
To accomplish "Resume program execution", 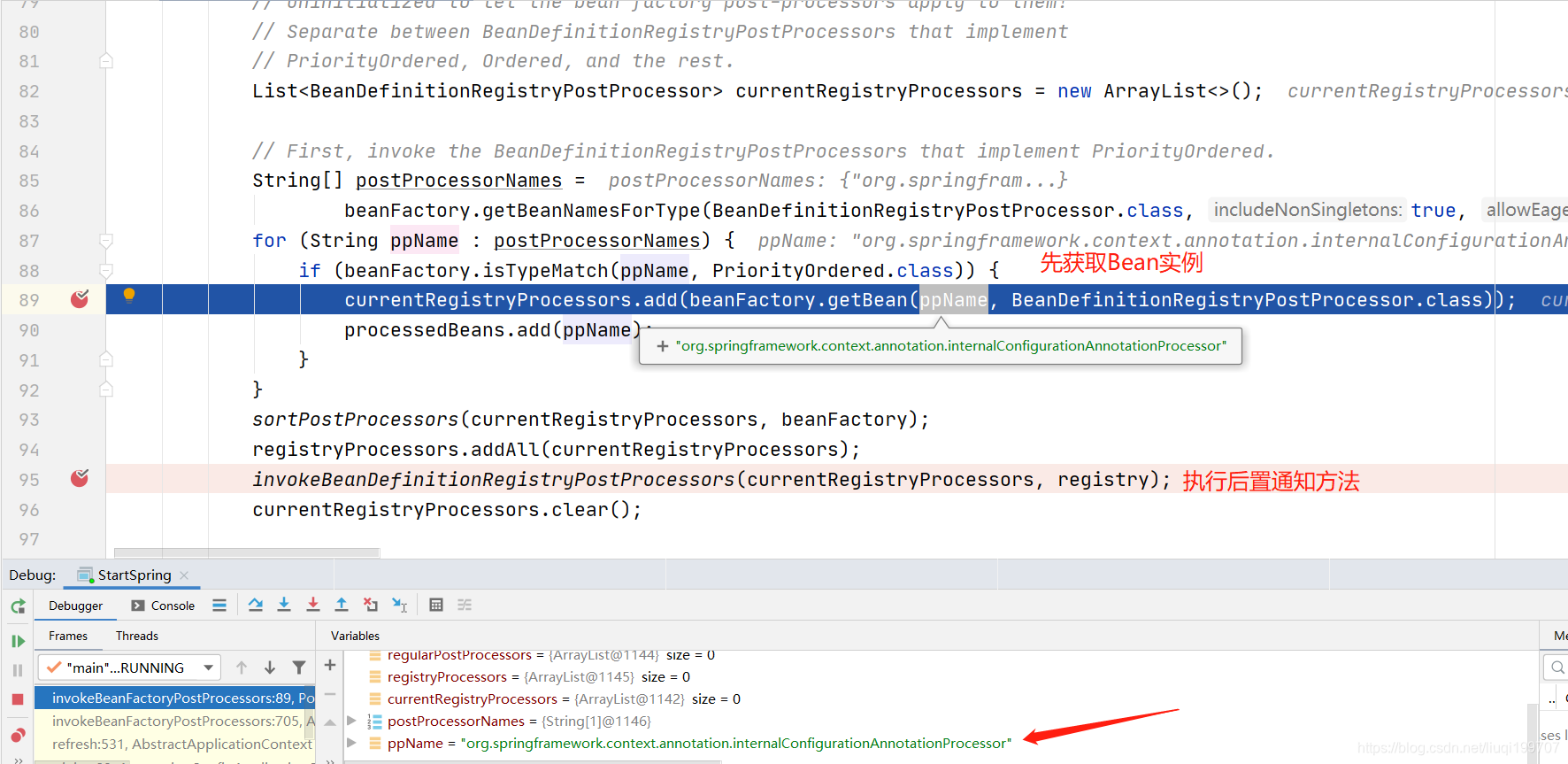I will pos(18,641).
